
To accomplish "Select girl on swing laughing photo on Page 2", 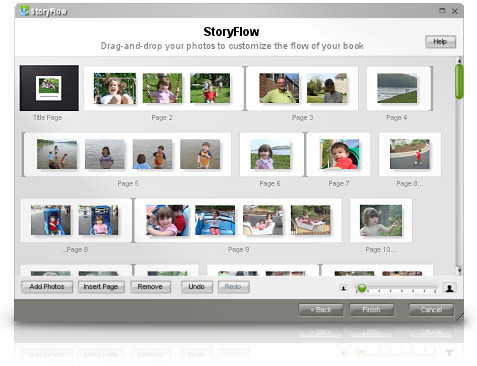I will click(115, 88).
